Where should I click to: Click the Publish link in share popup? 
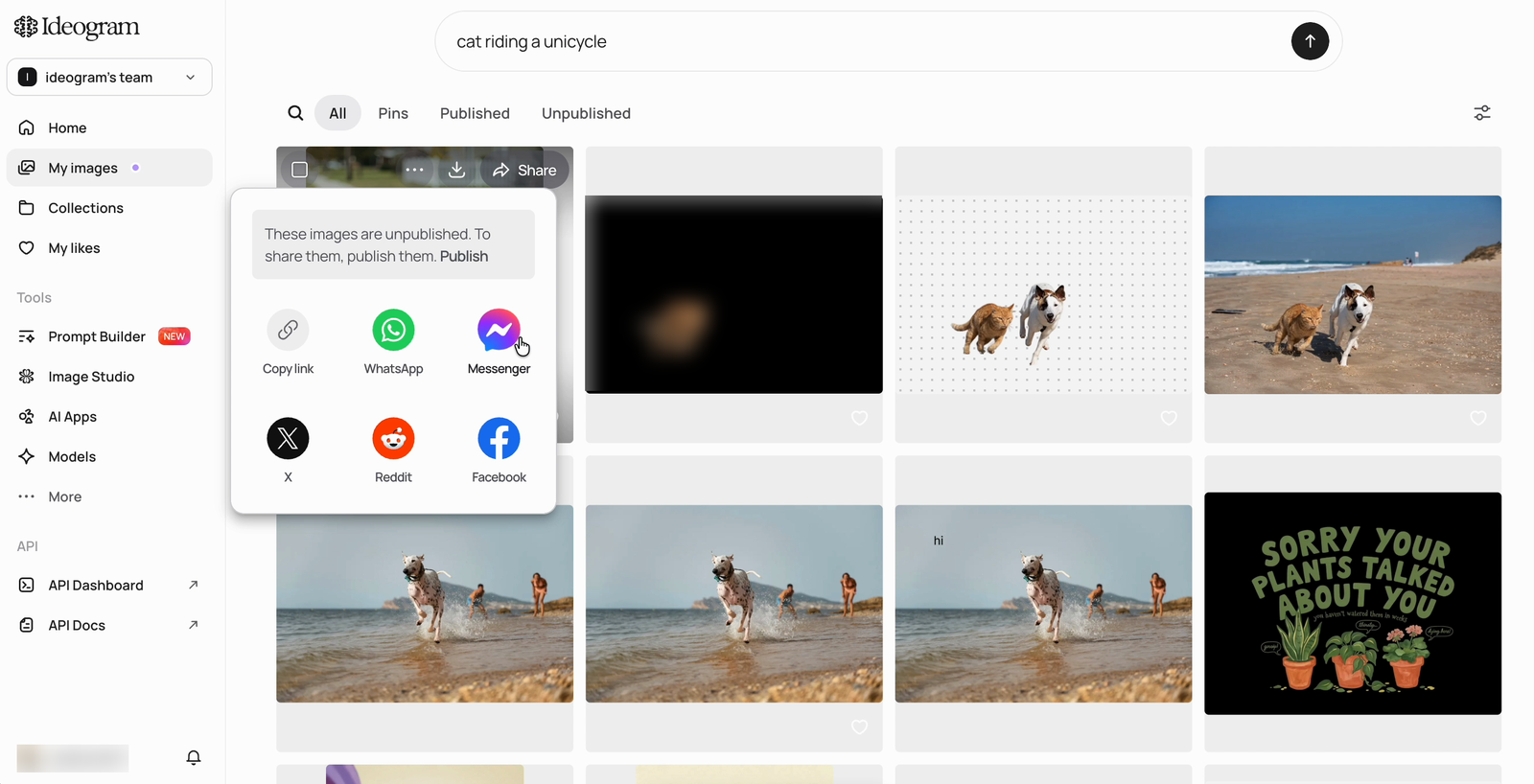coord(464,256)
